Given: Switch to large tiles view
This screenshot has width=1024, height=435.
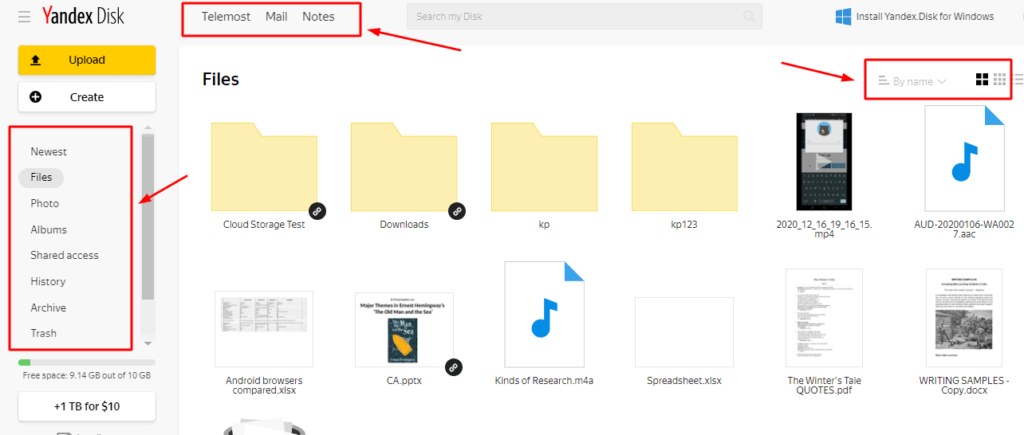Looking at the screenshot, I should [x=982, y=80].
